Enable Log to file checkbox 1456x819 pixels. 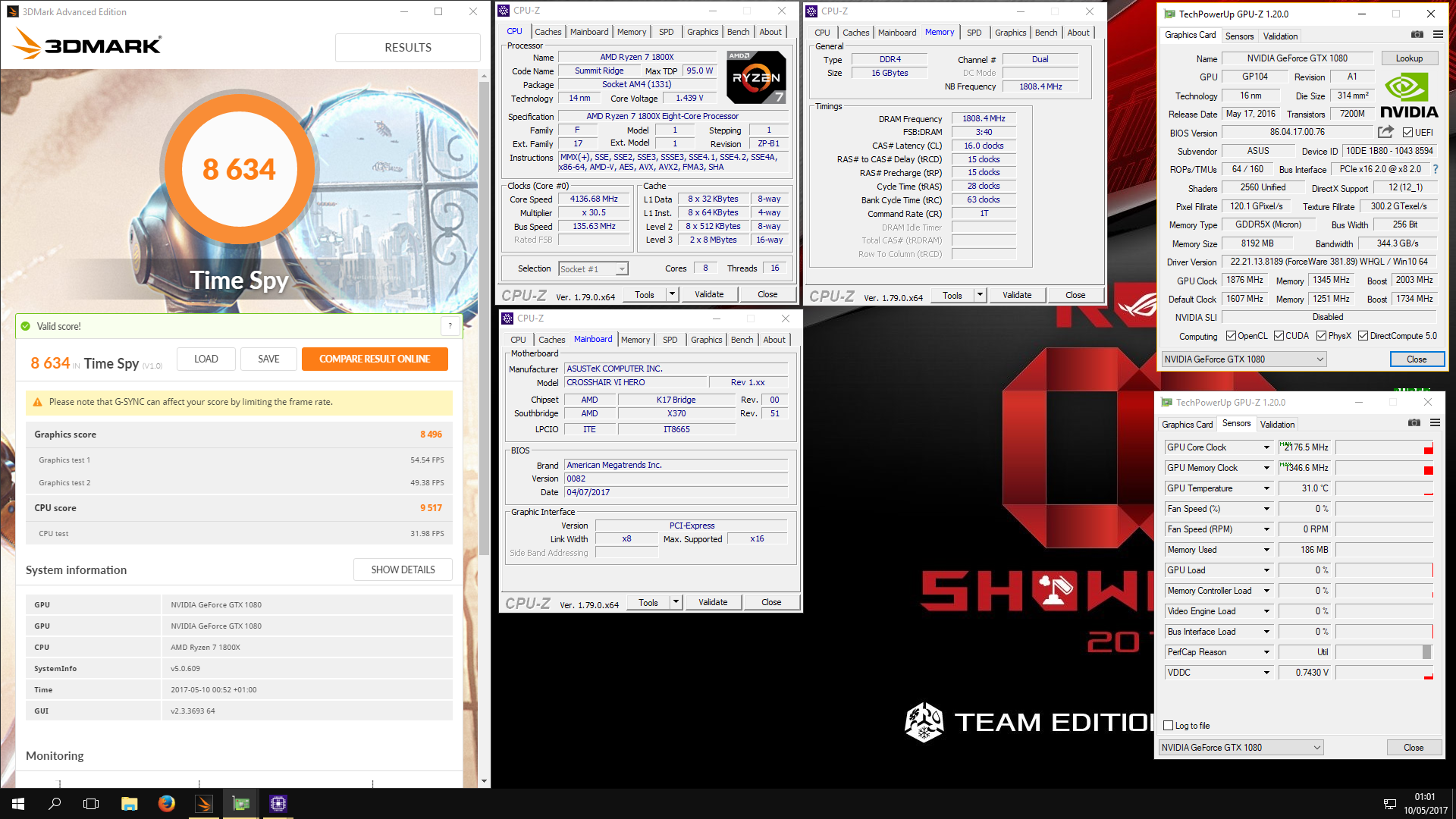tap(1168, 726)
